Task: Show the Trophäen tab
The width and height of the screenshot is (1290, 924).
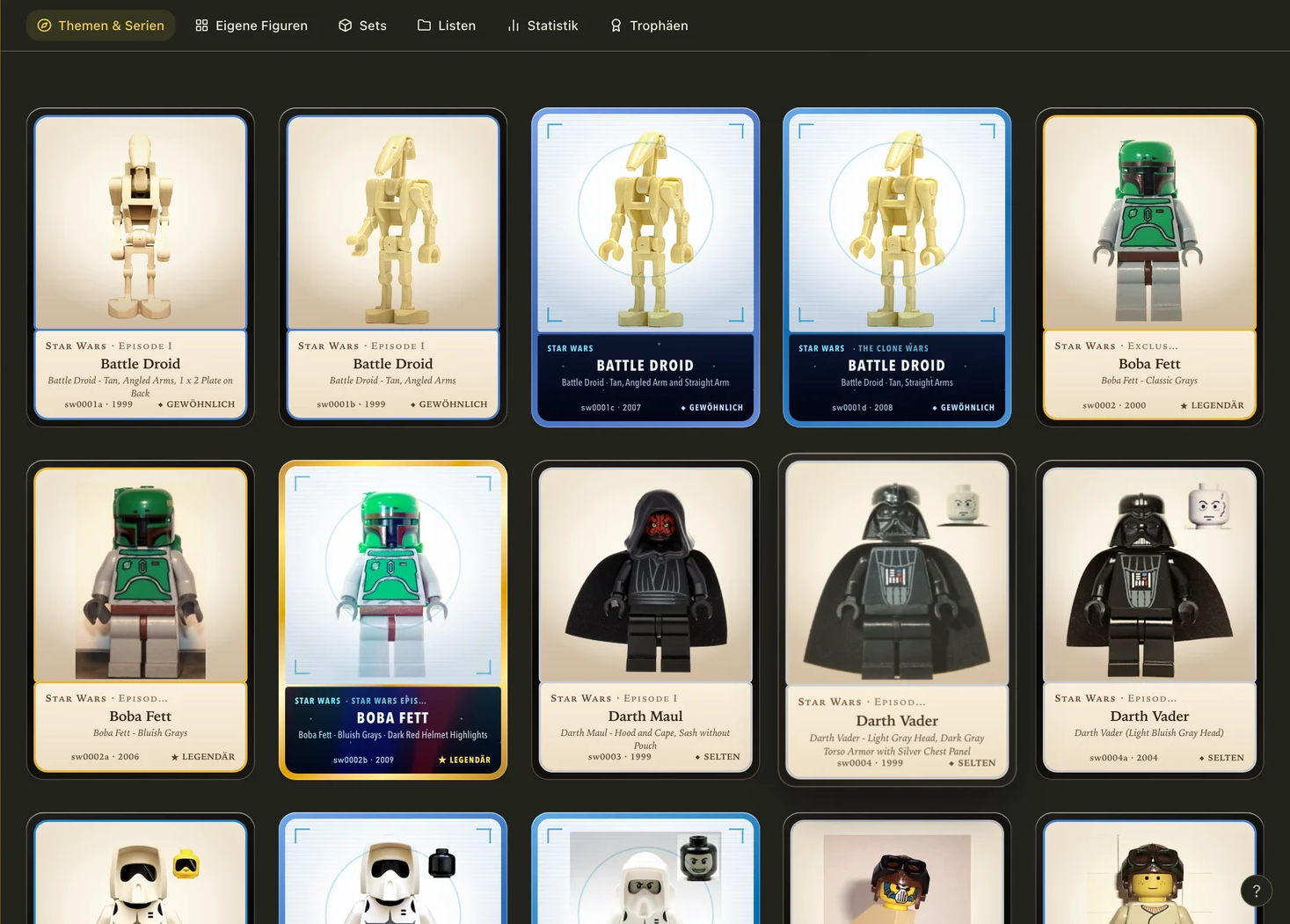Action: pos(649,25)
